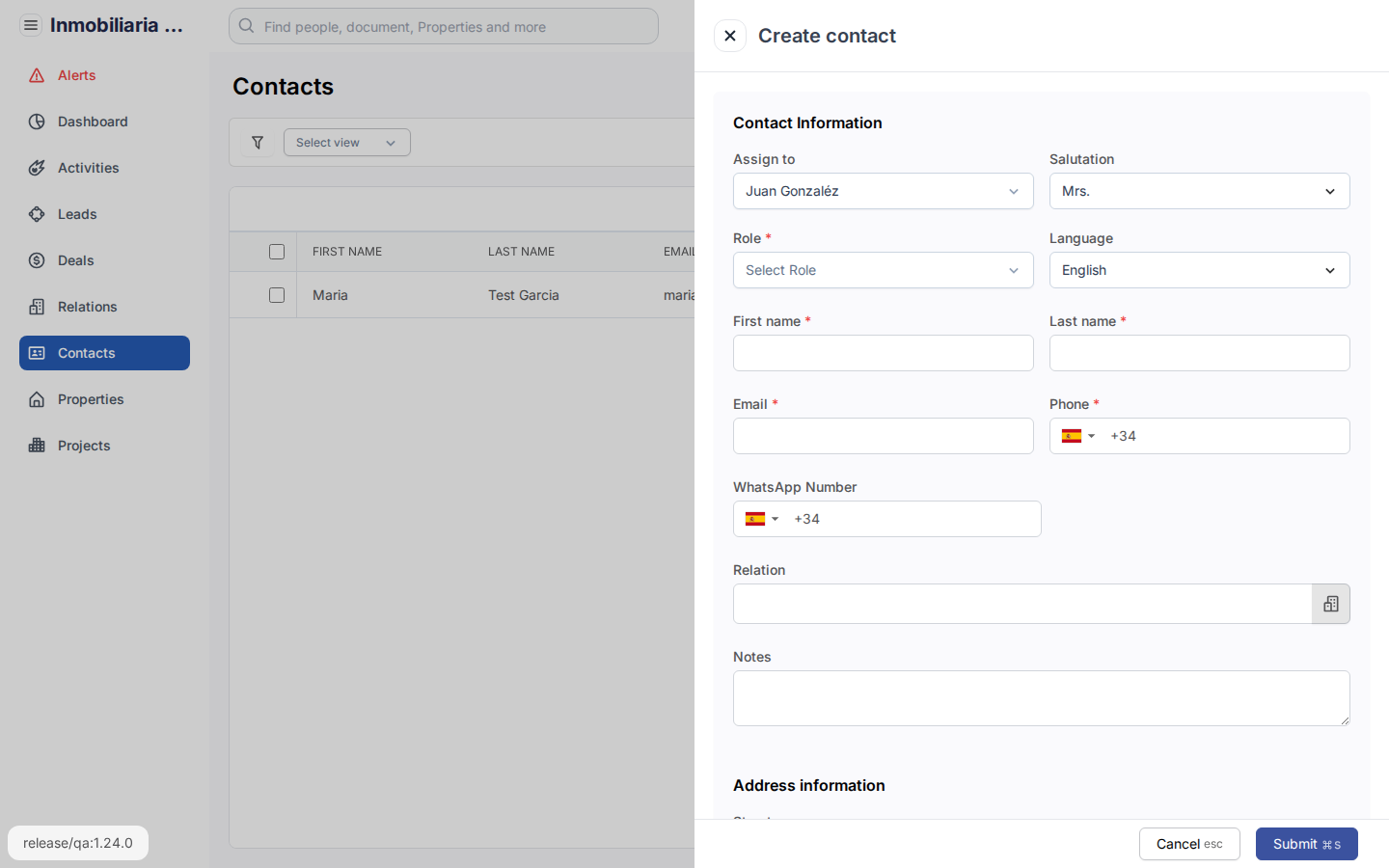Click inside the Notes text area
The image size is (1389, 868).
1041,697
